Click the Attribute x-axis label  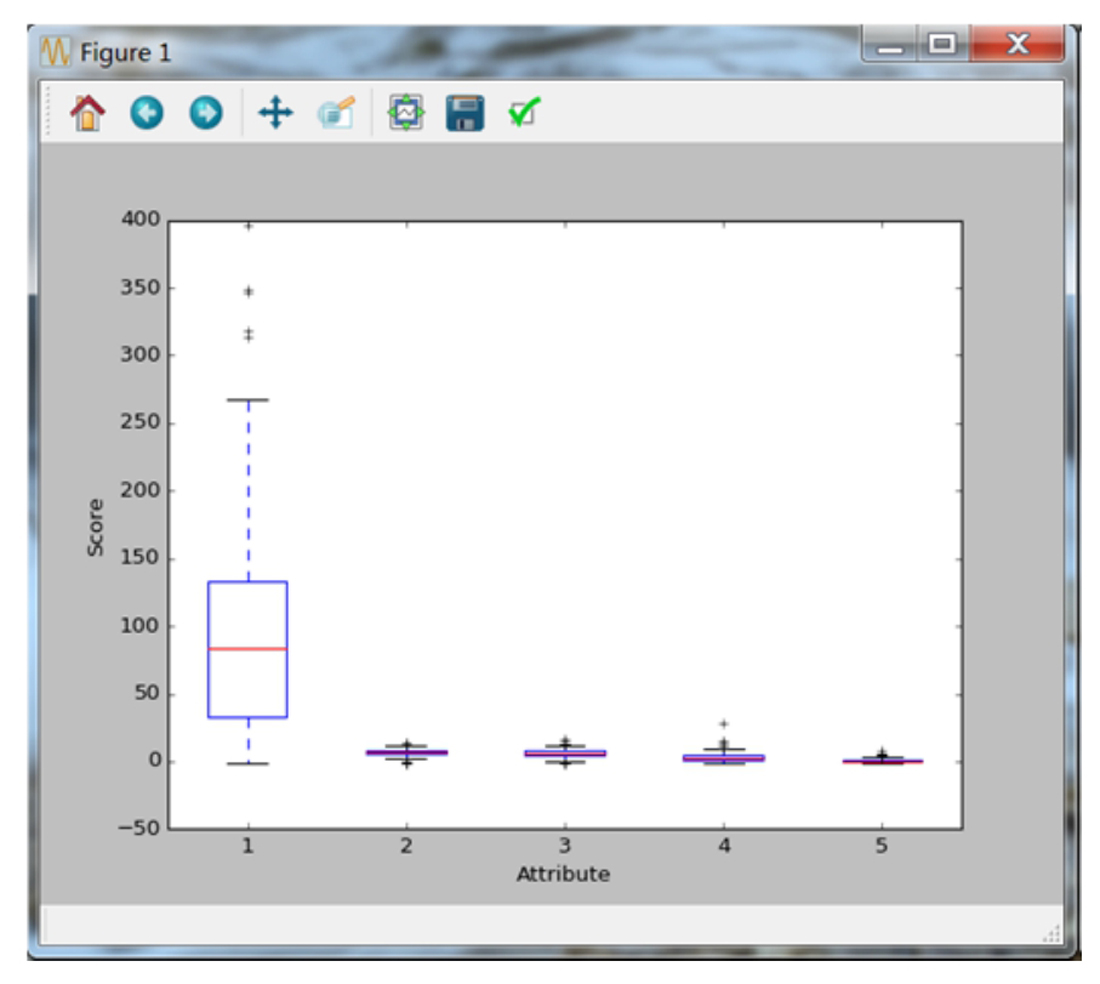pos(563,874)
